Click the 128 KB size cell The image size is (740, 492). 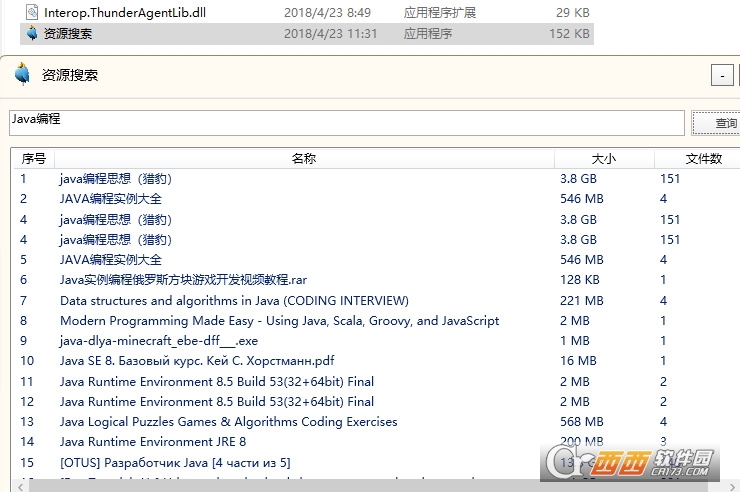coord(580,280)
